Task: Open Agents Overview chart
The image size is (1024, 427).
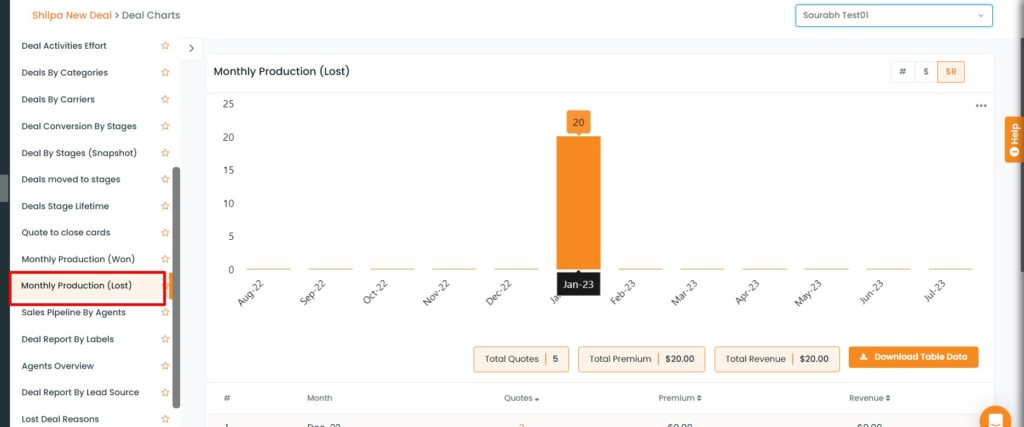Action: click(x=57, y=366)
